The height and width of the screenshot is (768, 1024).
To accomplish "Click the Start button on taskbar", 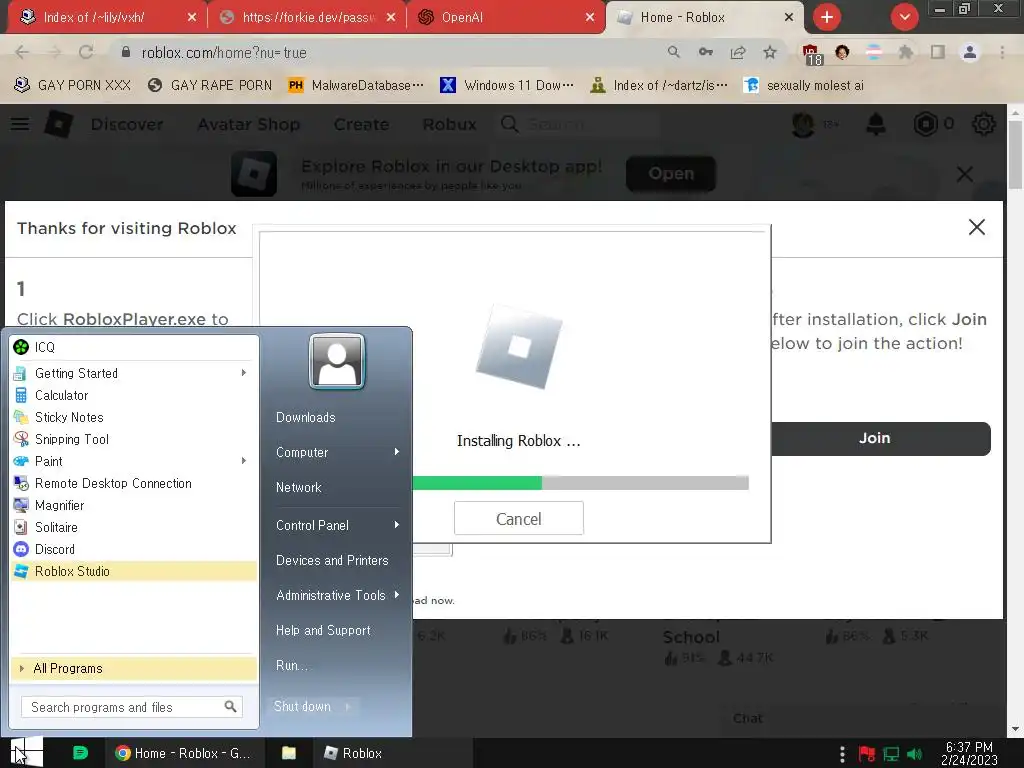I will 26,752.
